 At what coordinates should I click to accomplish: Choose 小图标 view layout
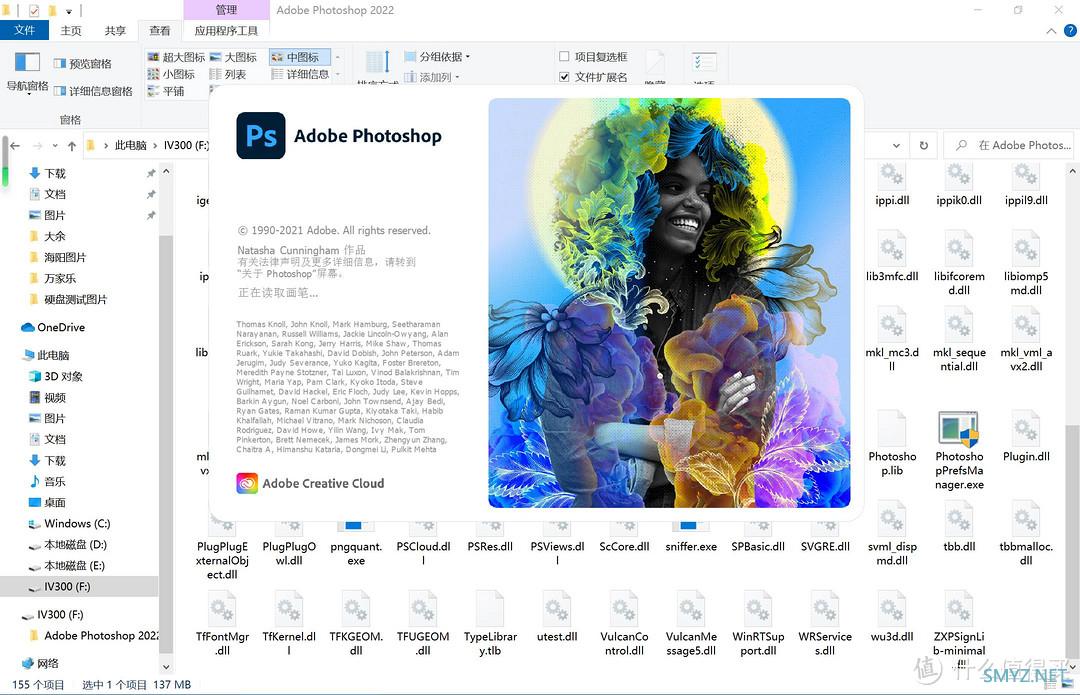tap(171, 74)
